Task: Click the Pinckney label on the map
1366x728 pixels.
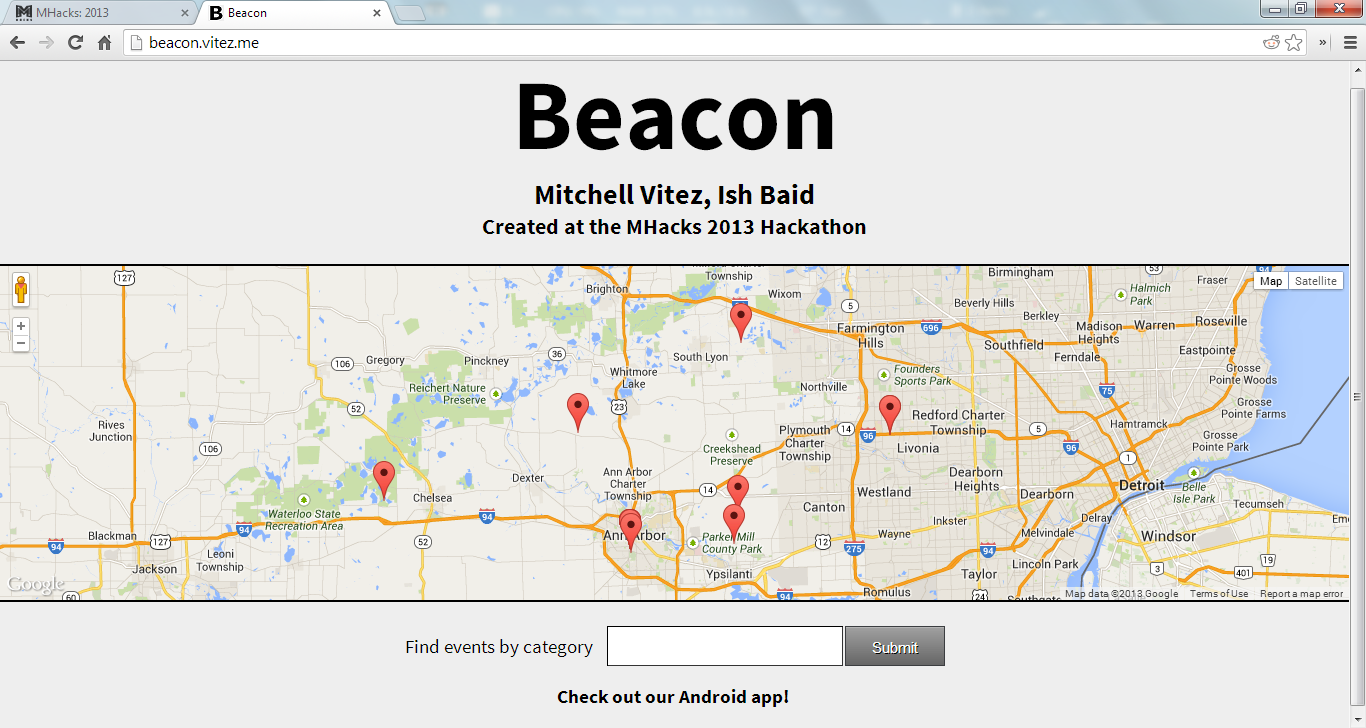Action: pyautogui.click(x=486, y=361)
